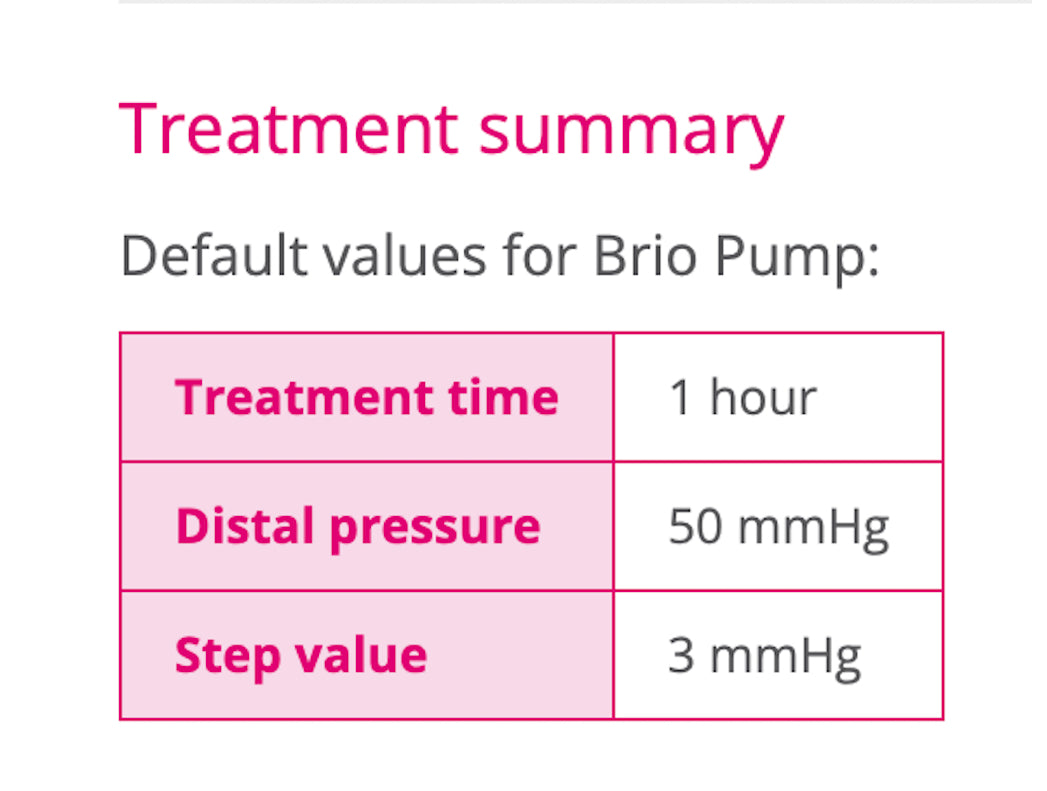Click the word summary in the heading
The image size is (1047, 791).
(632, 136)
